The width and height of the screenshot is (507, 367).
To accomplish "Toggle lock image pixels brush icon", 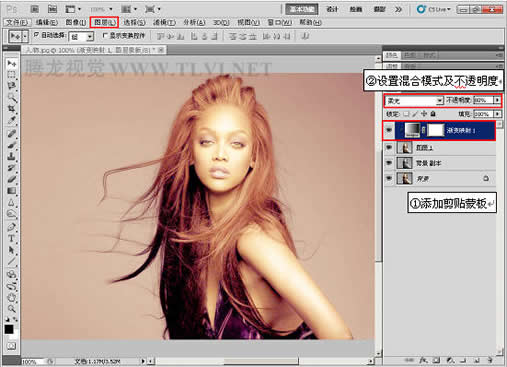I will coord(415,114).
